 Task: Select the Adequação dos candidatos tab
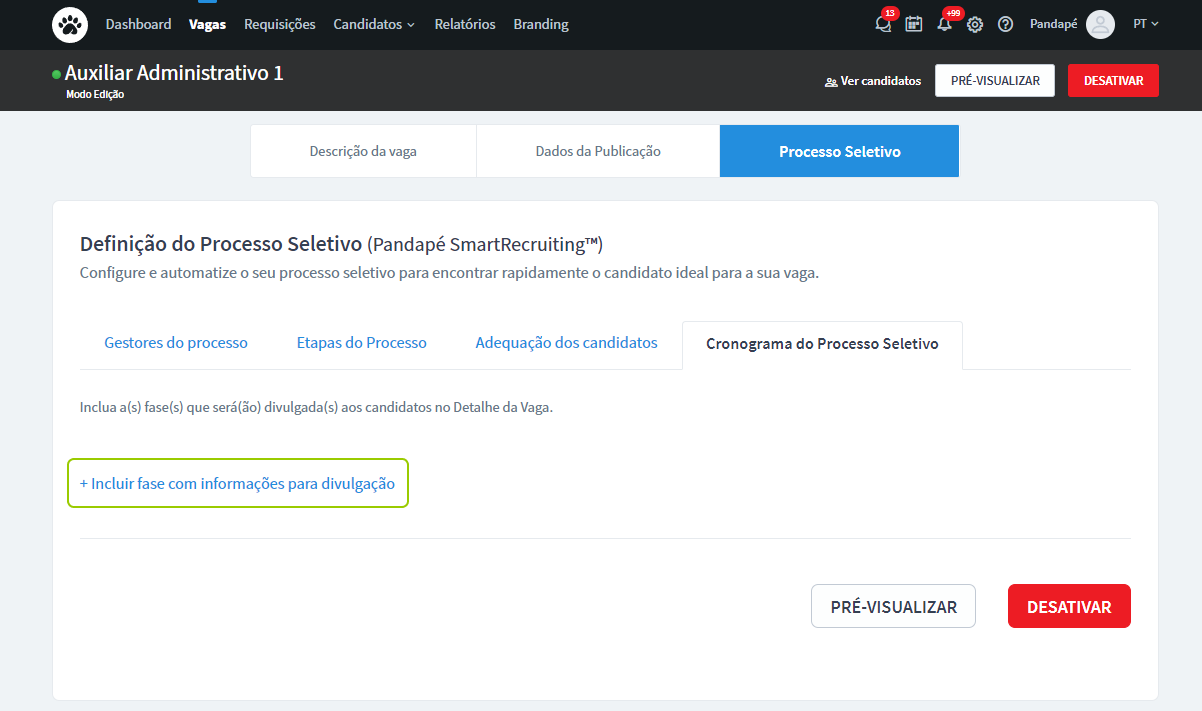click(x=566, y=343)
